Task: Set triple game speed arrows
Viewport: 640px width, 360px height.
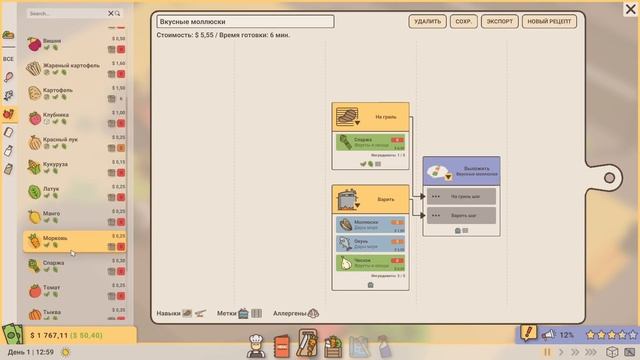Action: point(591,352)
